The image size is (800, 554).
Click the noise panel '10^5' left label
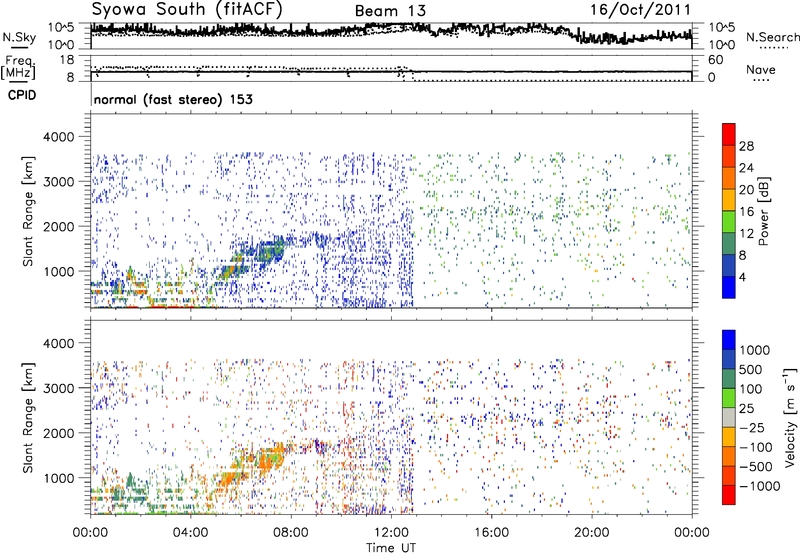click(x=61, y=27)
